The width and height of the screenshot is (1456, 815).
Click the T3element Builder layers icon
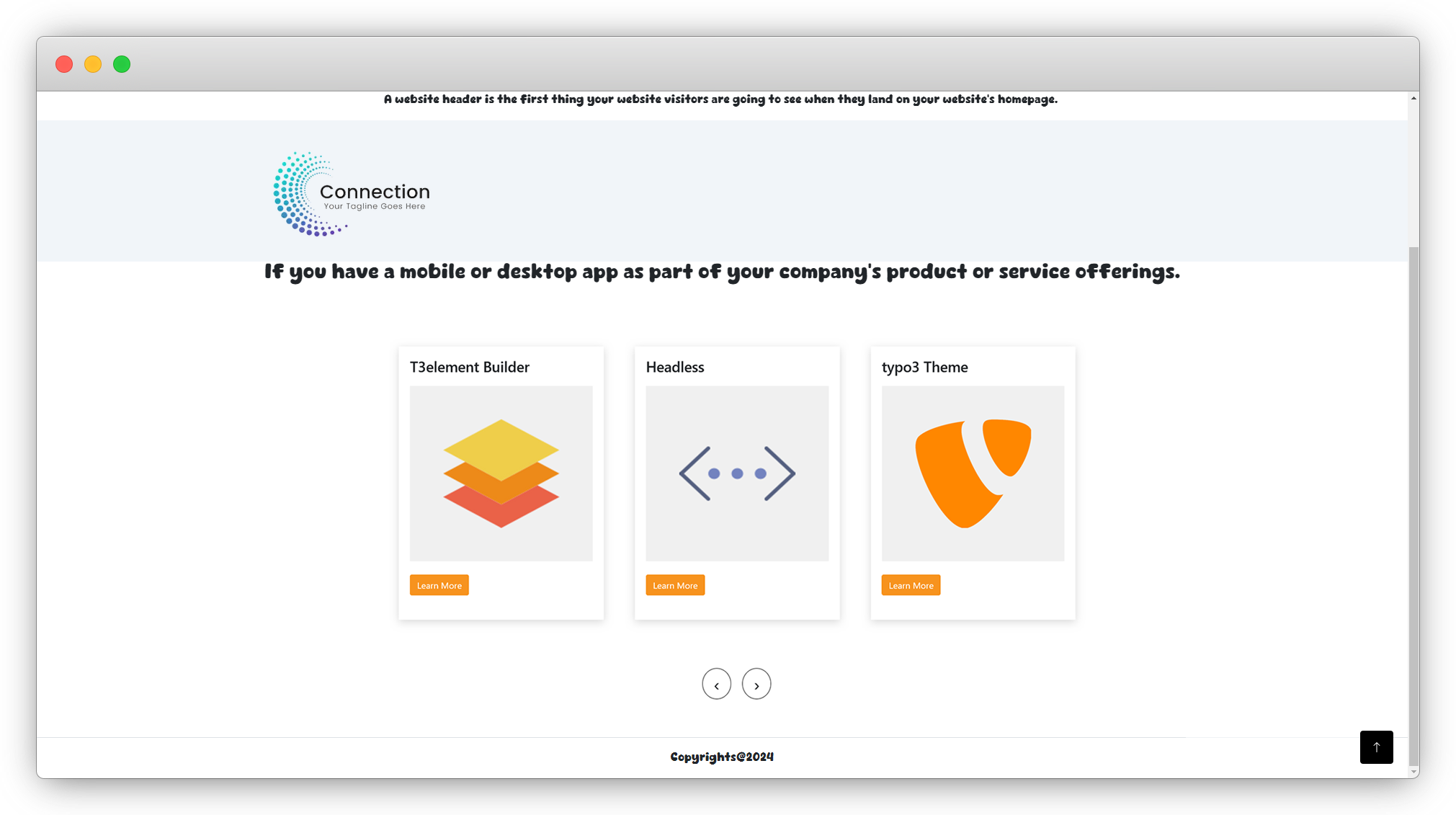coord(501,473)
